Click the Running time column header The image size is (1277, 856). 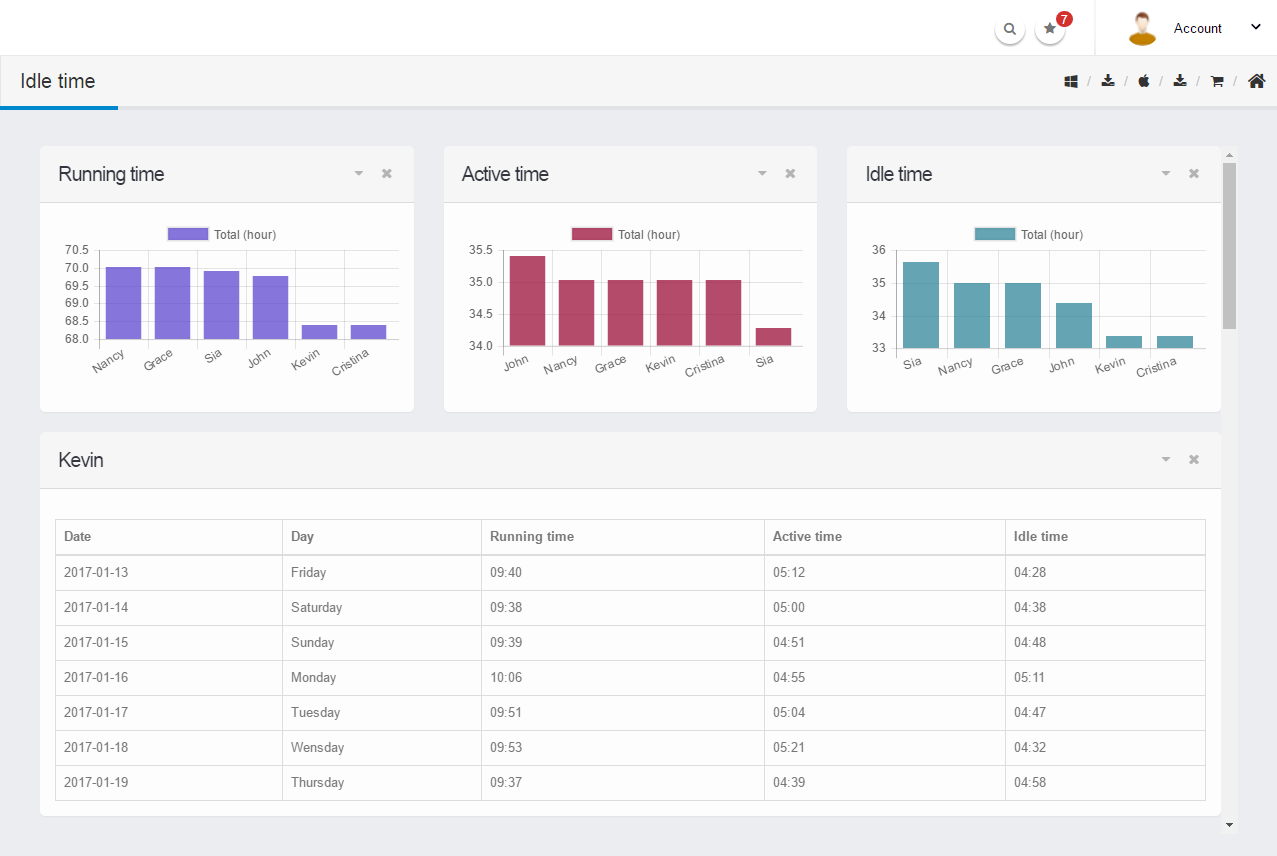[x=532, y=537]
